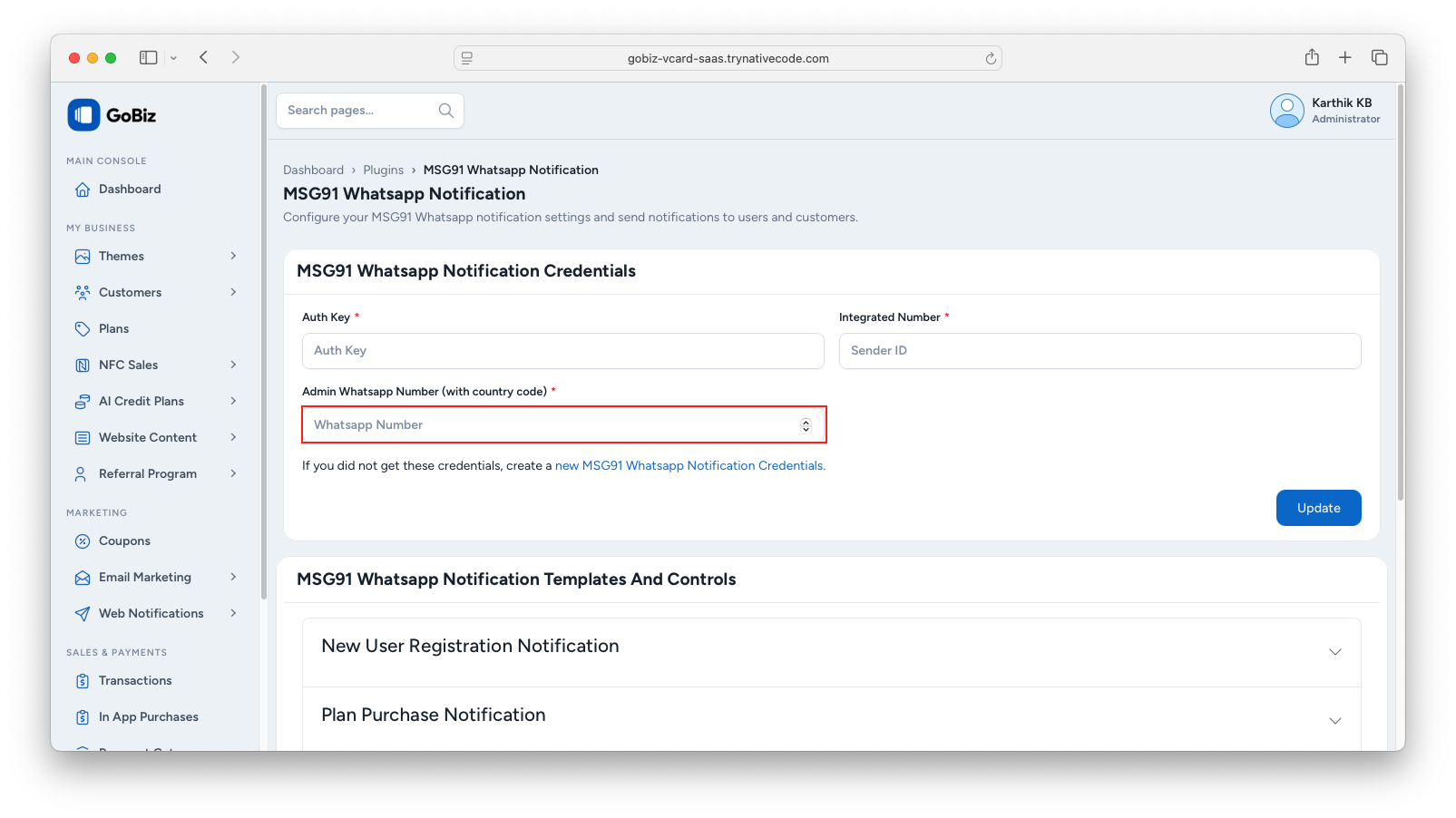
Task: Show Safari tab overview
Action: click(1380, 57)
